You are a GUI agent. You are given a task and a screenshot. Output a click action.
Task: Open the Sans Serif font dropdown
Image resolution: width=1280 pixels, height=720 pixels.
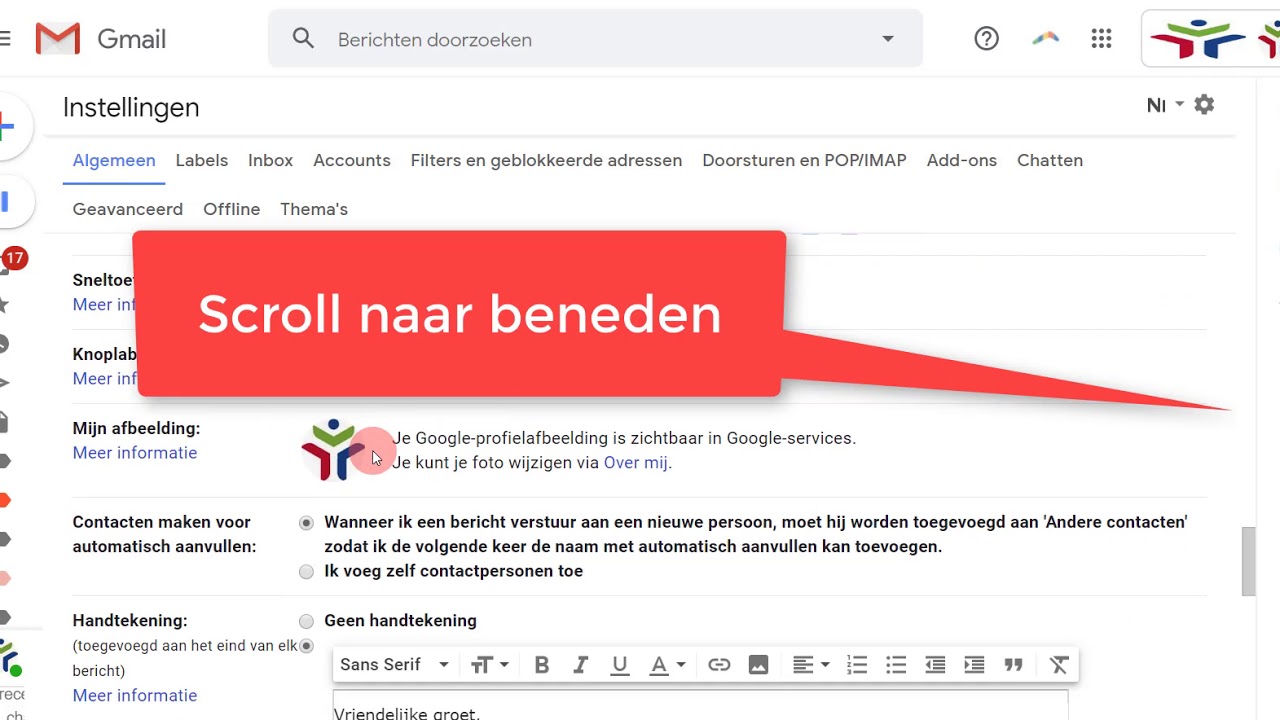395,665
